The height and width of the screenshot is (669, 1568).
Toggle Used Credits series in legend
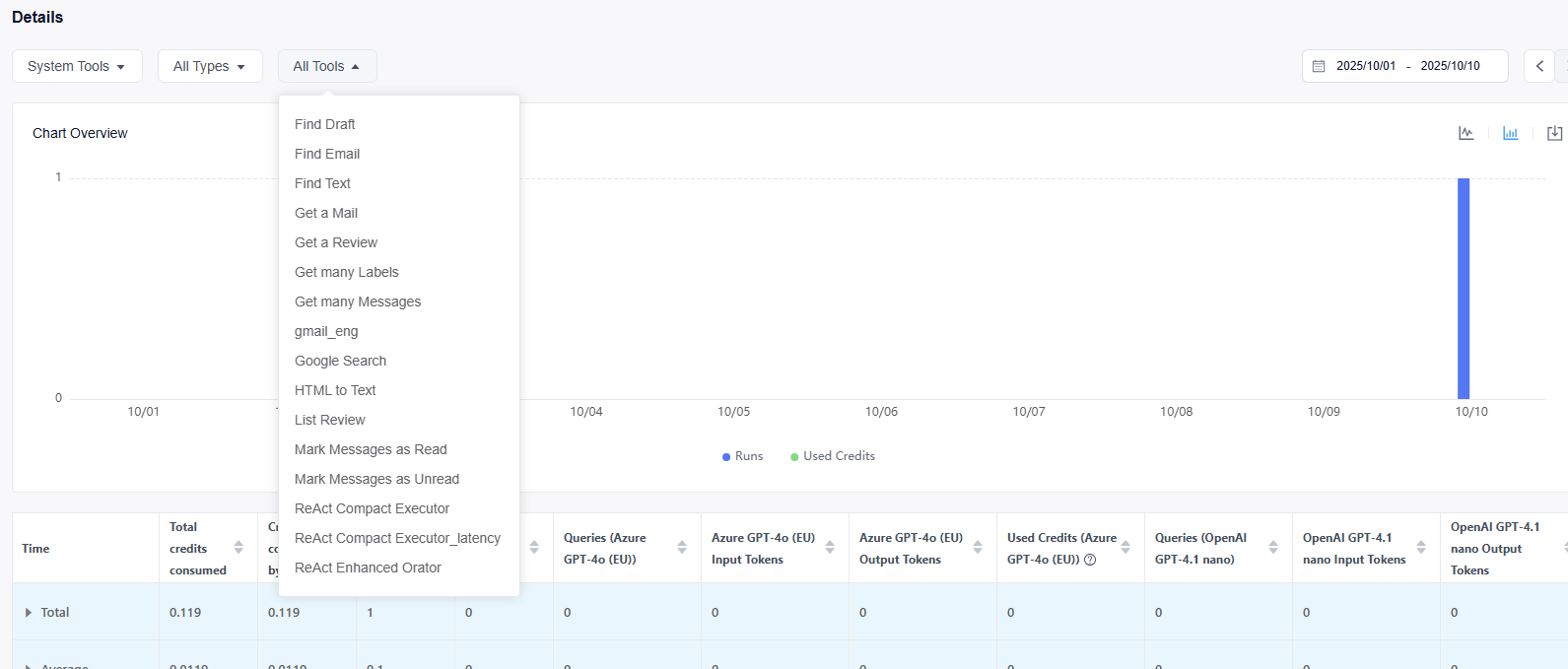coord(833,456)
